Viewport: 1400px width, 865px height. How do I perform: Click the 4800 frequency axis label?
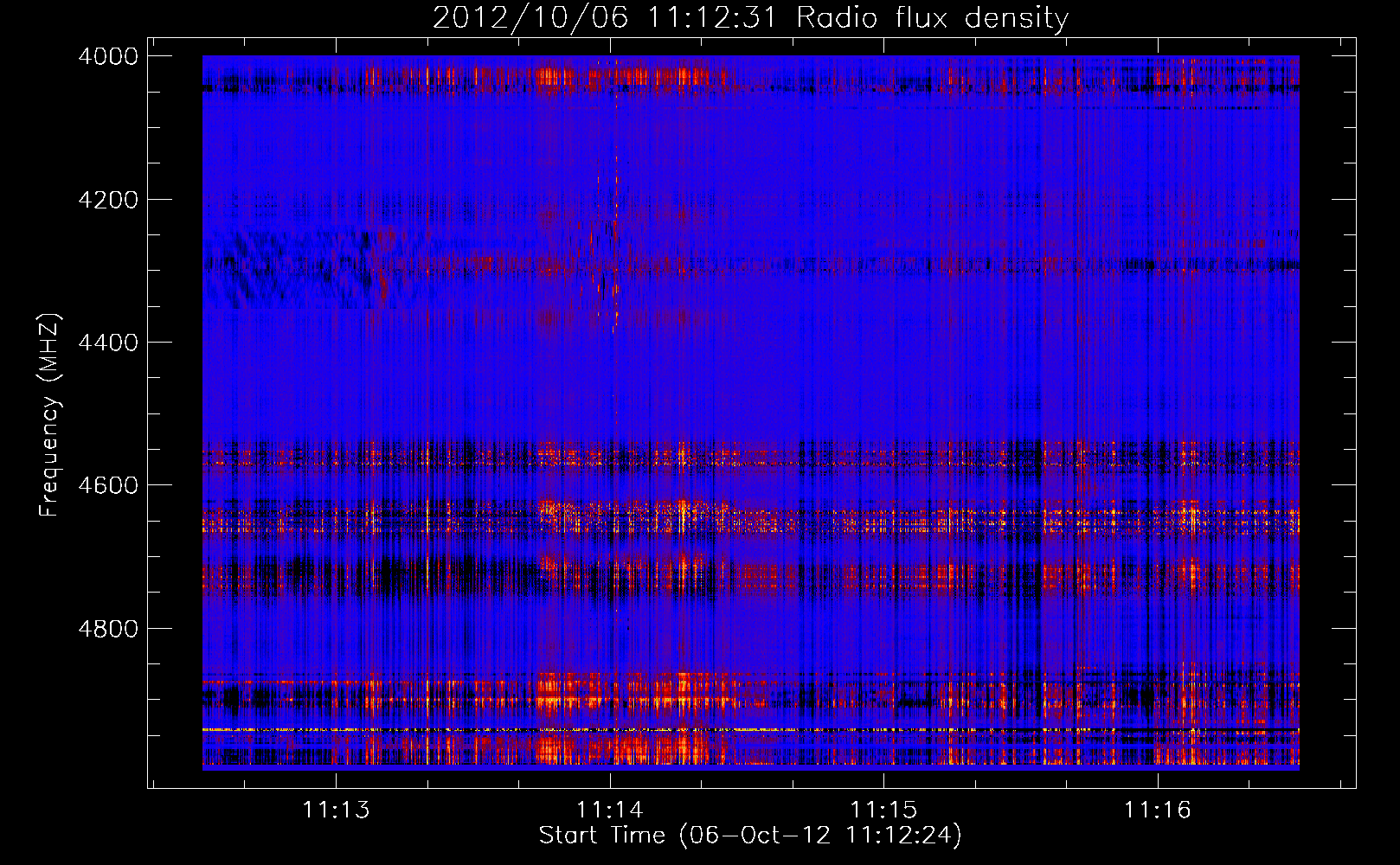tap(108, 629)
